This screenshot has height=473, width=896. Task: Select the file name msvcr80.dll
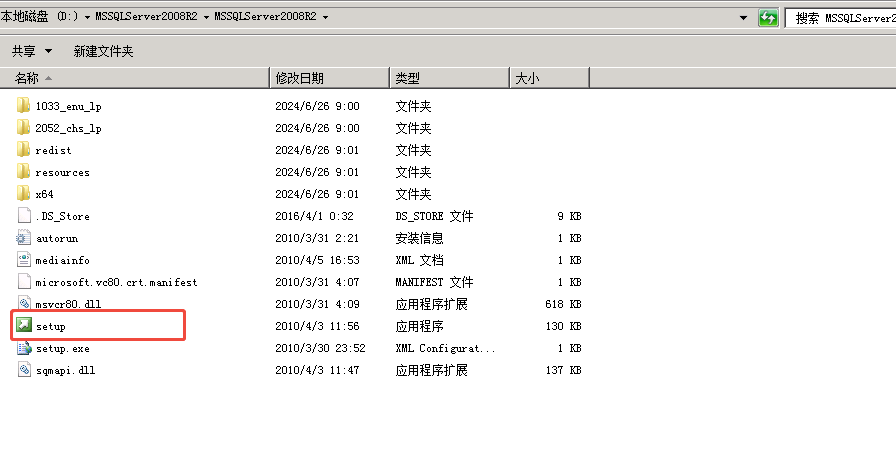pos(68,304)
